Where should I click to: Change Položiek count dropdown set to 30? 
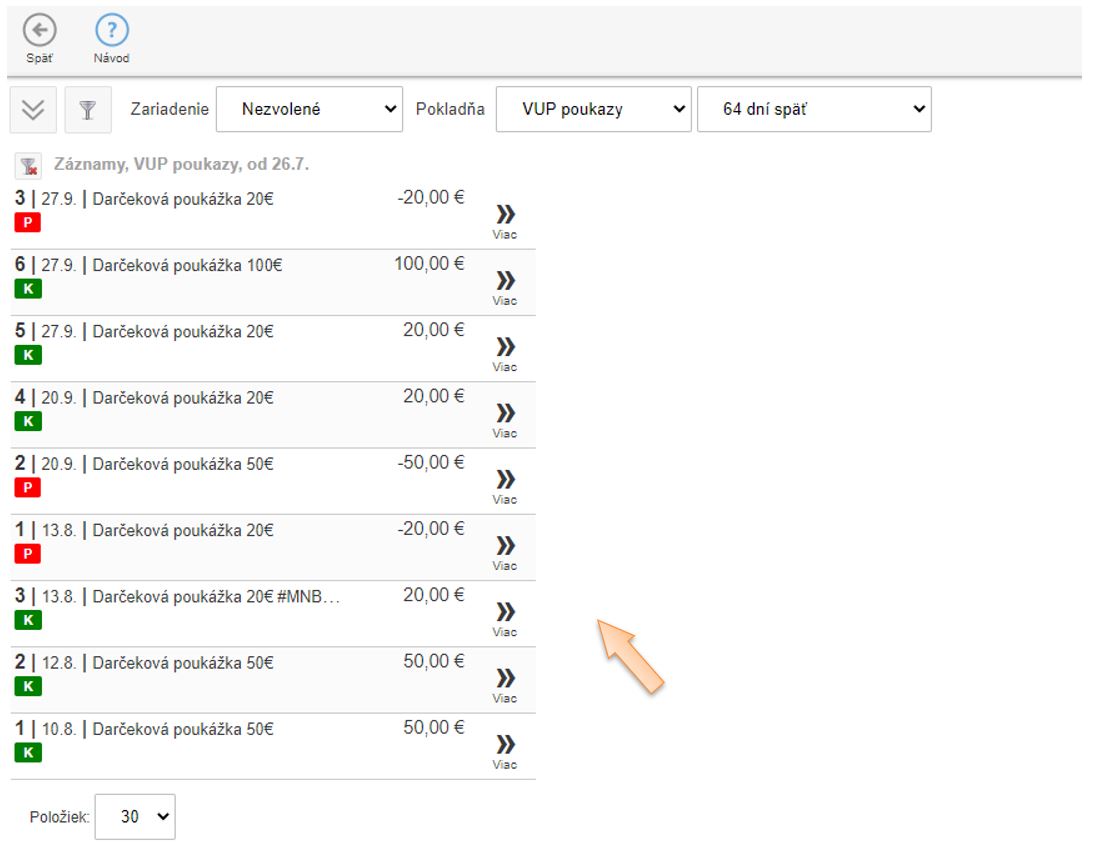[x=134, y=817]
